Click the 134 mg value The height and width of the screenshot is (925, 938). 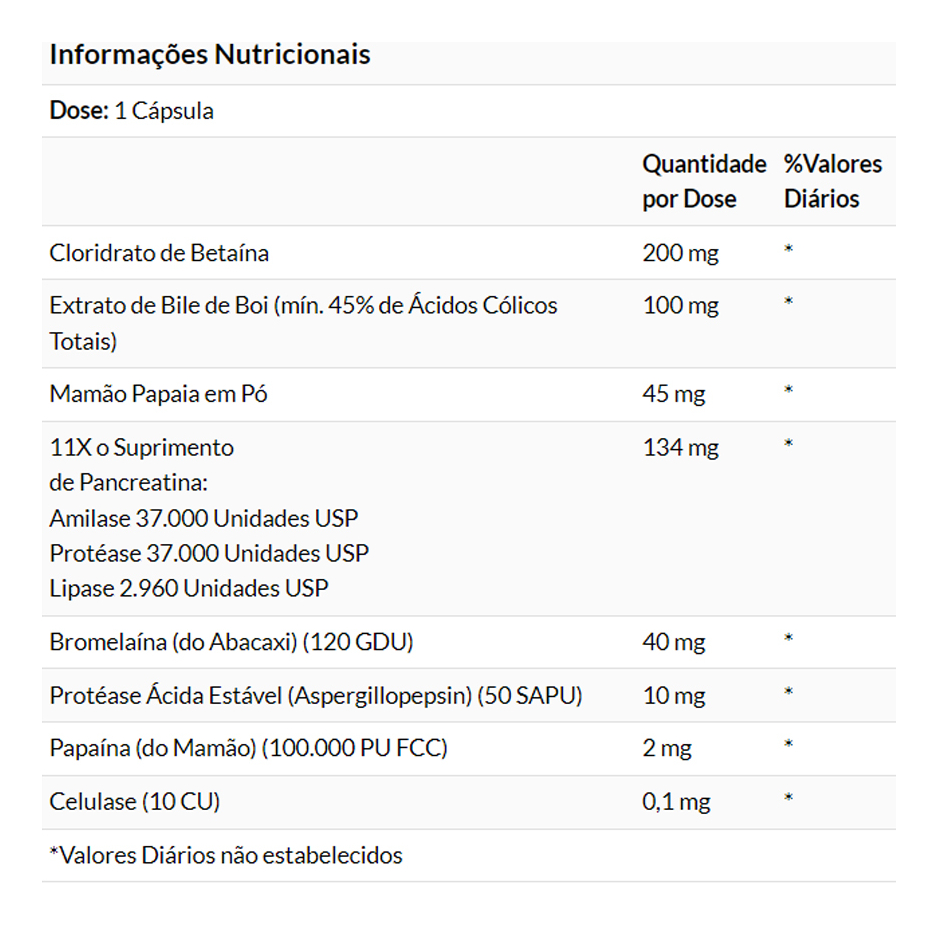[x=680, y=447]
